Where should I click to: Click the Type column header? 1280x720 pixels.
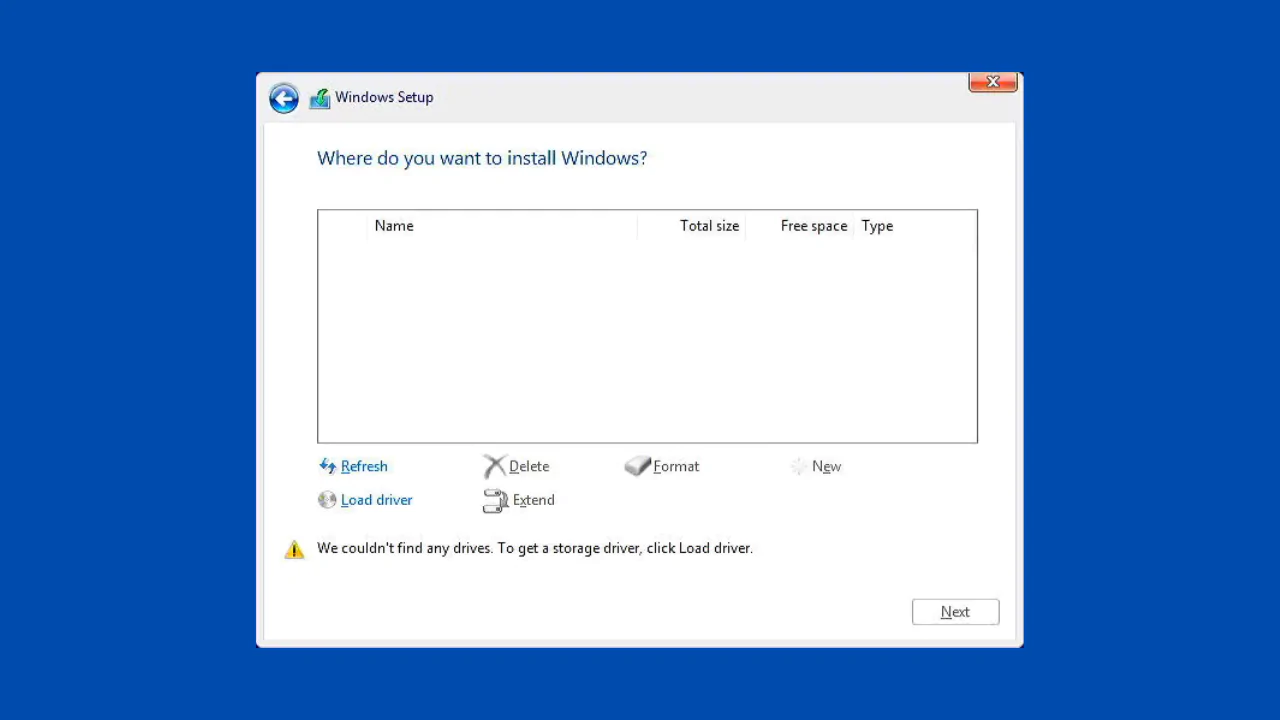tap(914, 226)
